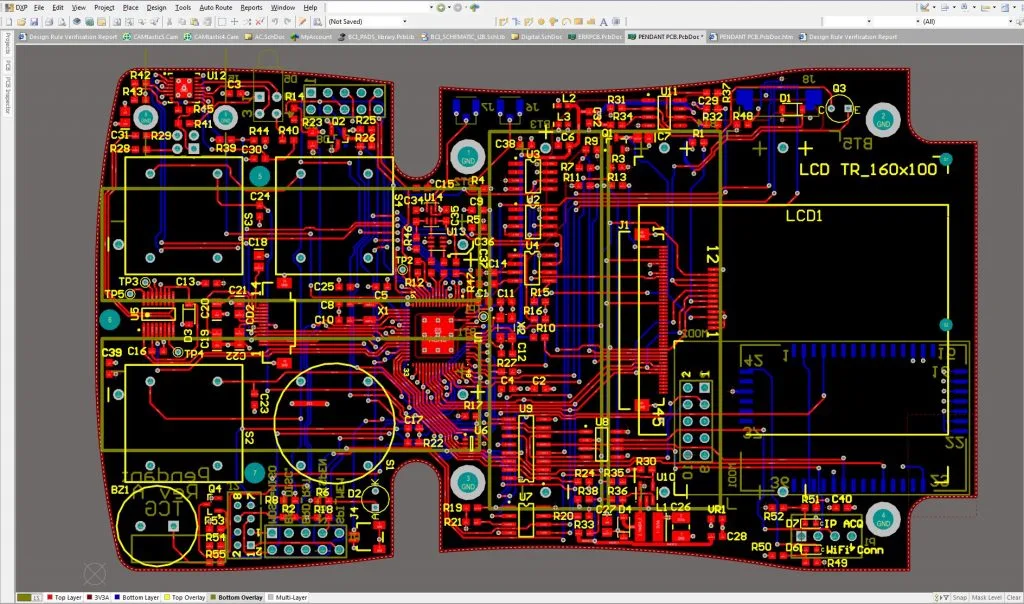Open the Auto Route menu
The width and height of the screenshot is (1024, 604).
point(216,7)
